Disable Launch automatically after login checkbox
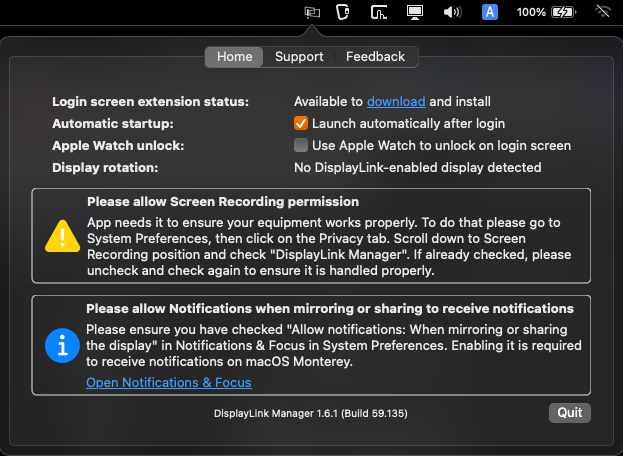Image resolution: width=623 pixels, height=456 pixels. 301,124
